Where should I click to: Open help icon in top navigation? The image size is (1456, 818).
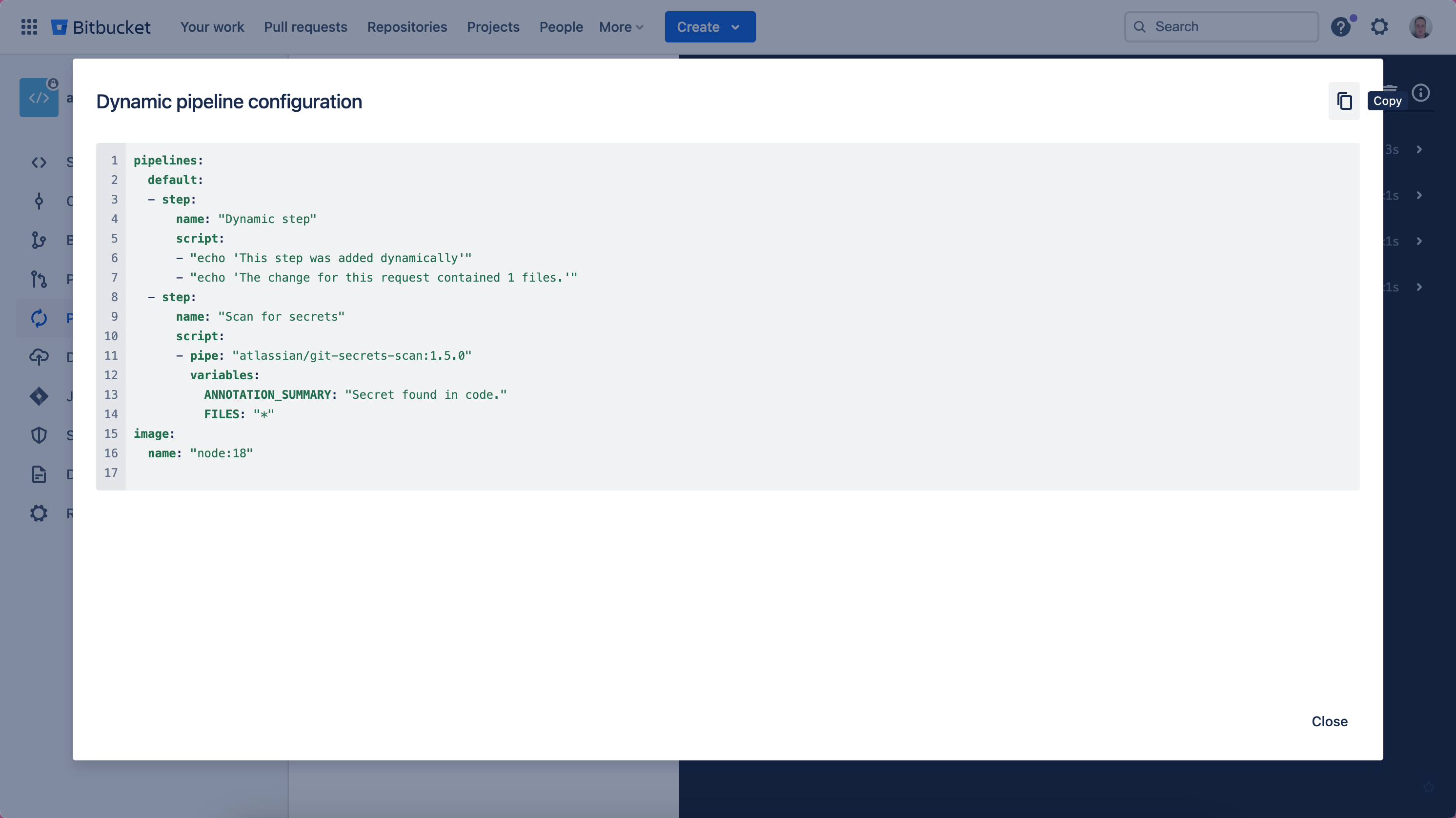tap(1342, 26)
